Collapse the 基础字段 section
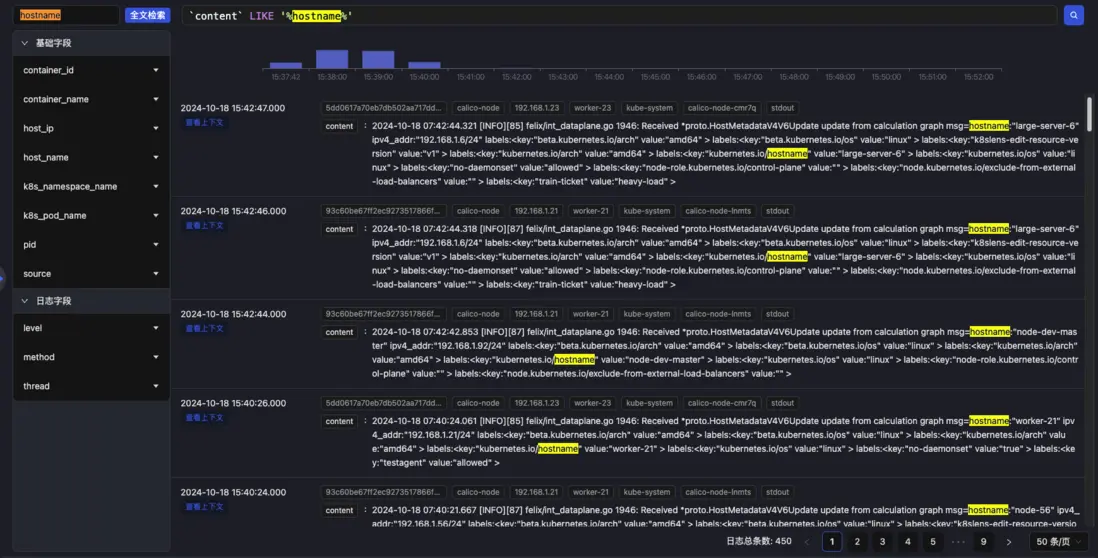This screenshot has height=558, width=1098. pos(25,43)
